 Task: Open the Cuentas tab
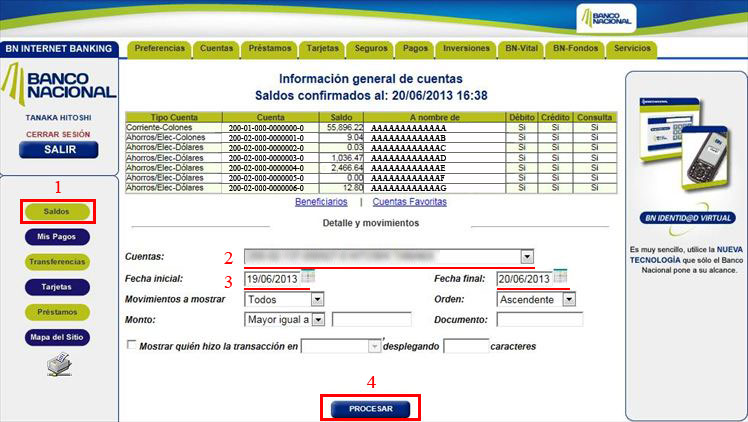point(217,49)
